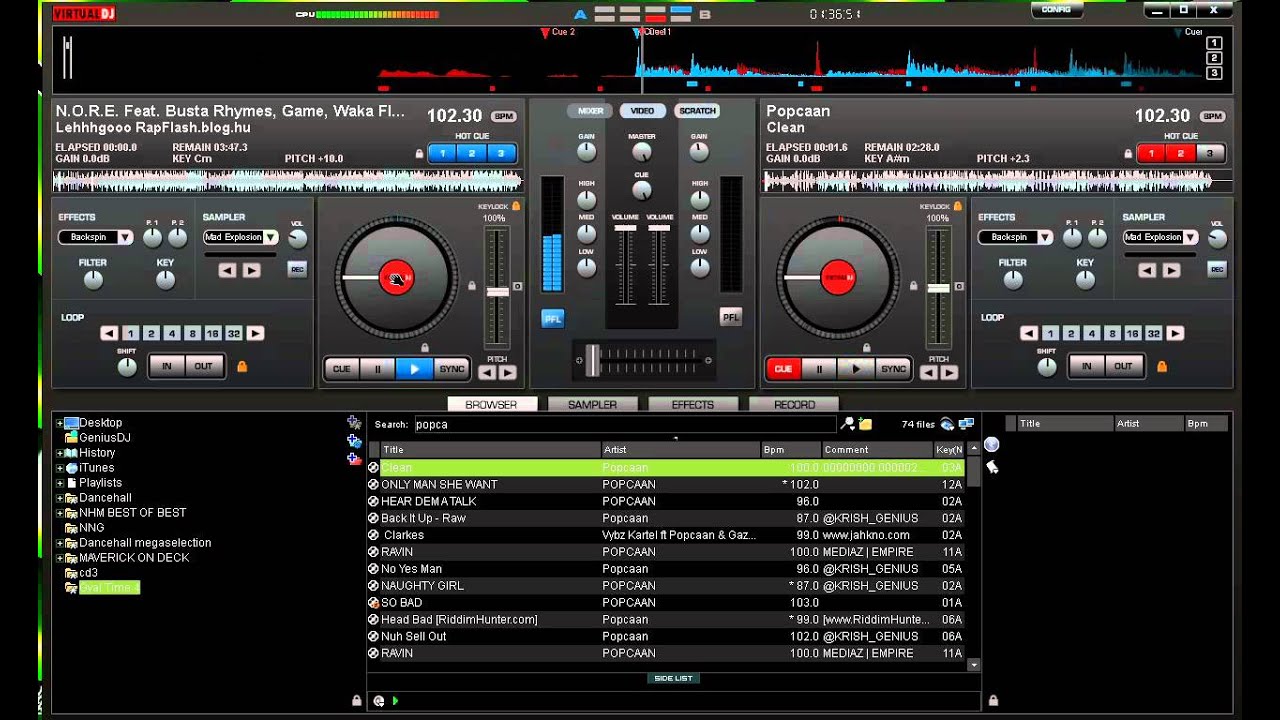Image resolution: width=1280 pixels, height=720 pixels.
Task: Select next sample on right deck sampler
Action: pos(1171,270)
